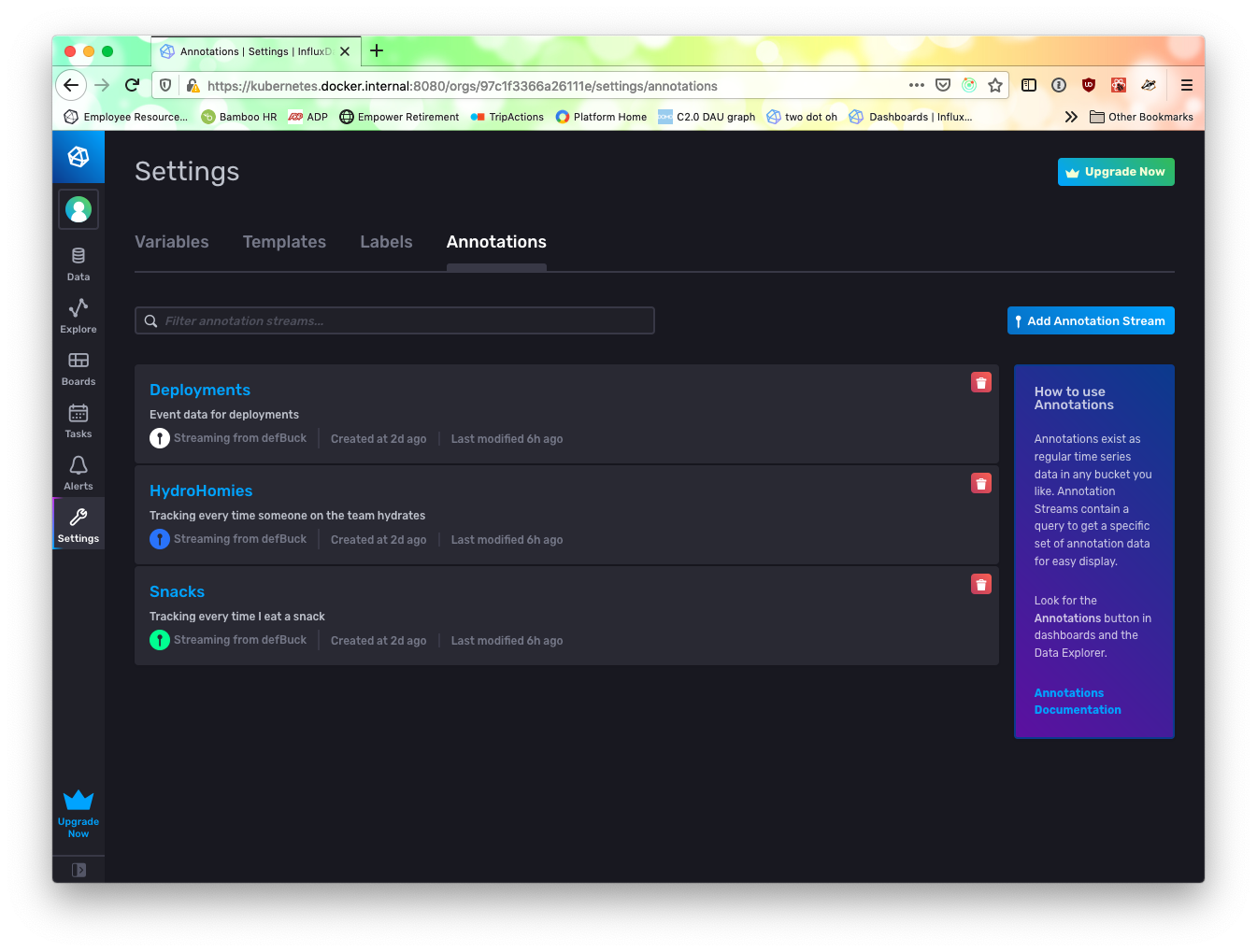Collapse the sidebar using the bottom arrow
Screen dimensions: 1257x952
point(79,869)
